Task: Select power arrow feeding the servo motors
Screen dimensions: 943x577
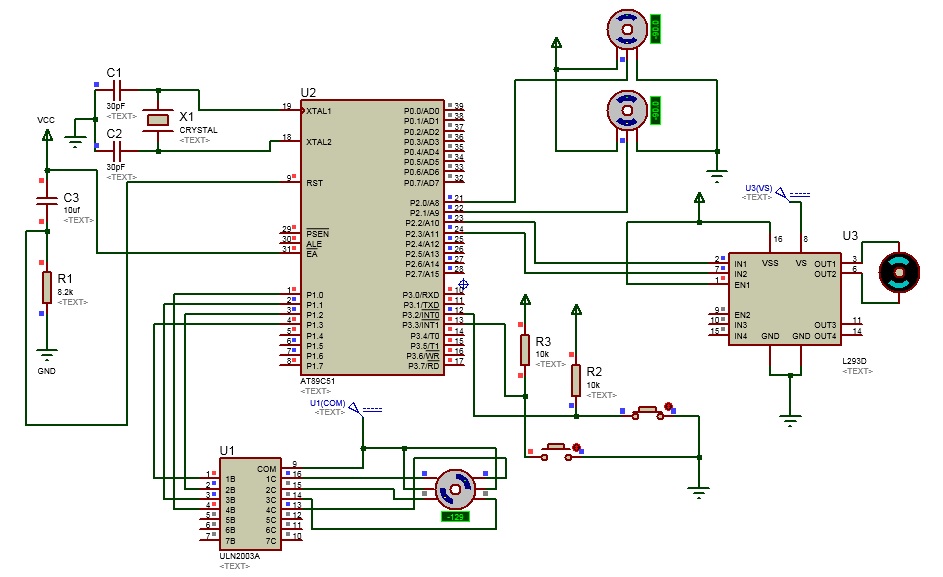Action: pyautogui.click(x=556, y=43)
